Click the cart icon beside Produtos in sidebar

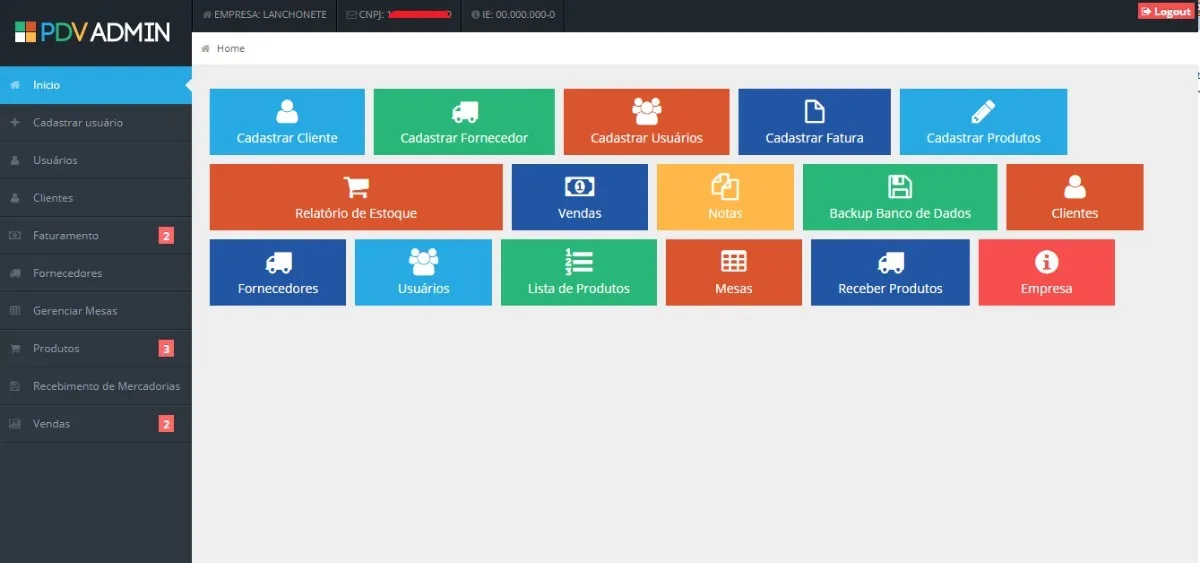click(15, 349)
